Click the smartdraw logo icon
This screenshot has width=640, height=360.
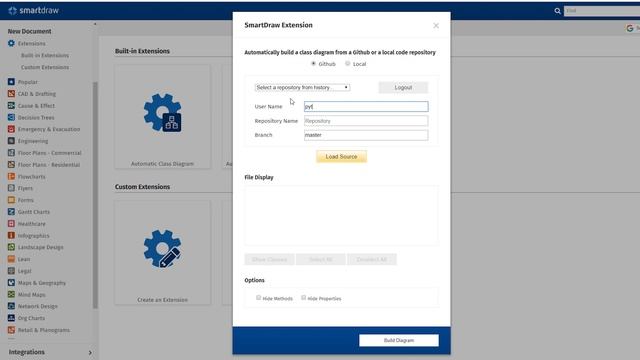(12, 11)
